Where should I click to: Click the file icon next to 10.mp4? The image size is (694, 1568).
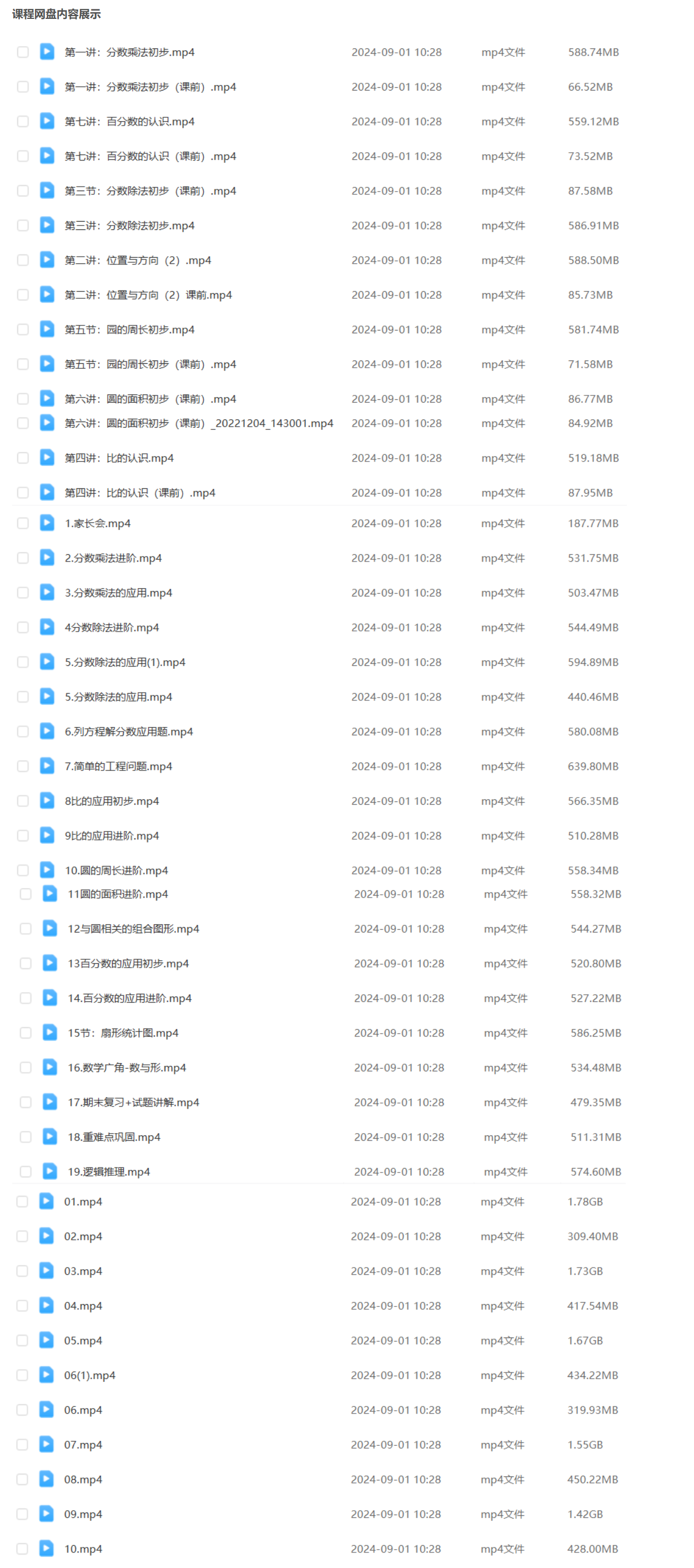46,1548
